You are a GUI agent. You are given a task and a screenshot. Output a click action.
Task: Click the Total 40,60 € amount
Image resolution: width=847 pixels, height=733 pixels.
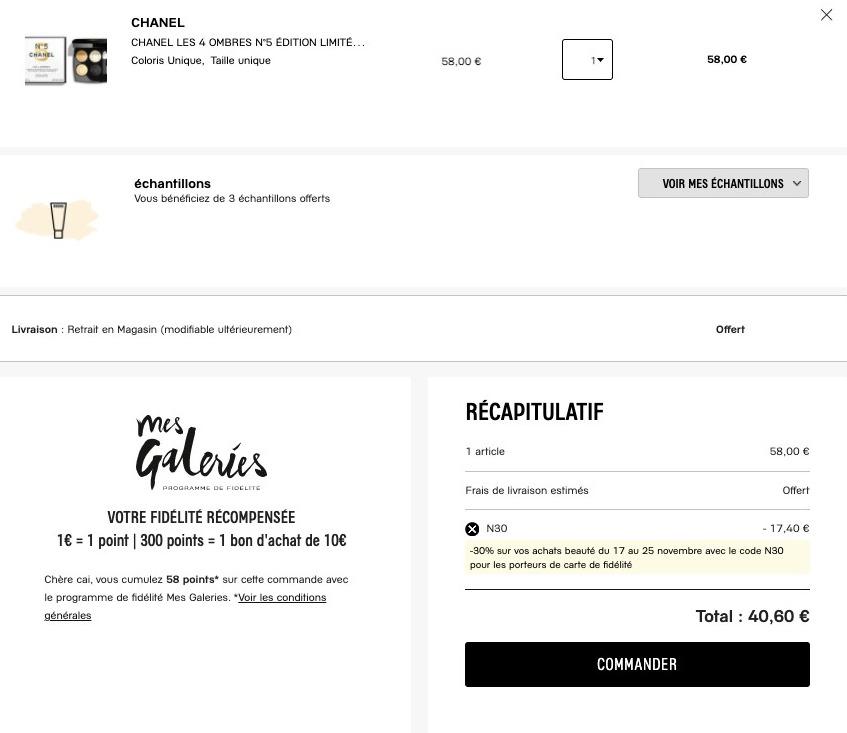[752, 616]
